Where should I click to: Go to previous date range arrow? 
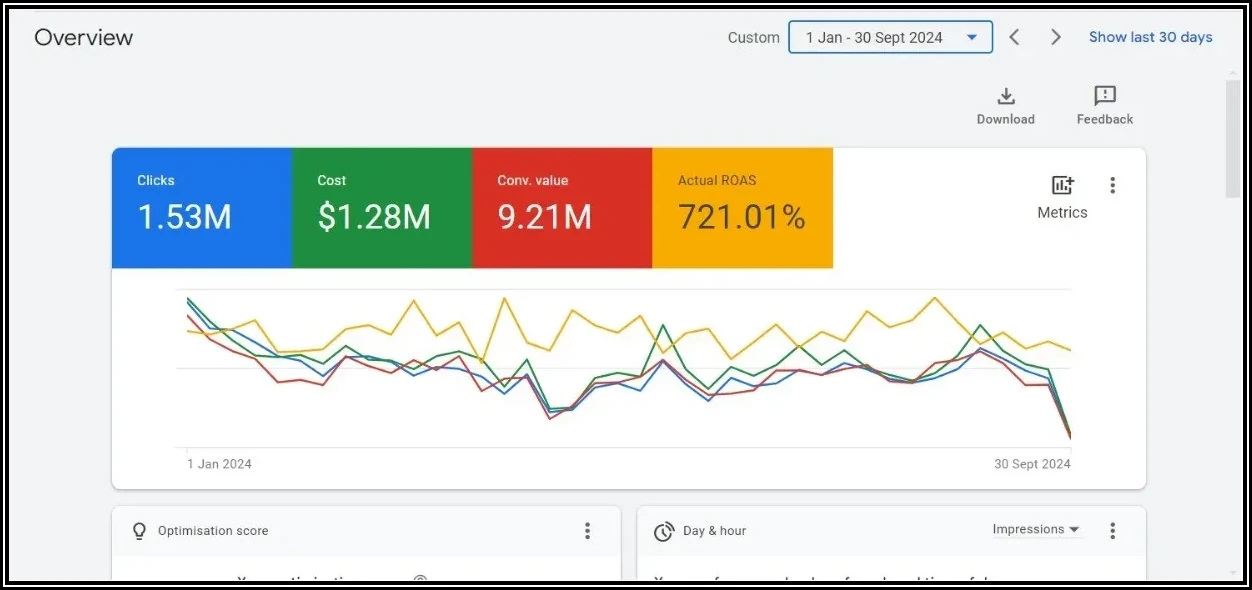tap(1014, 38)
